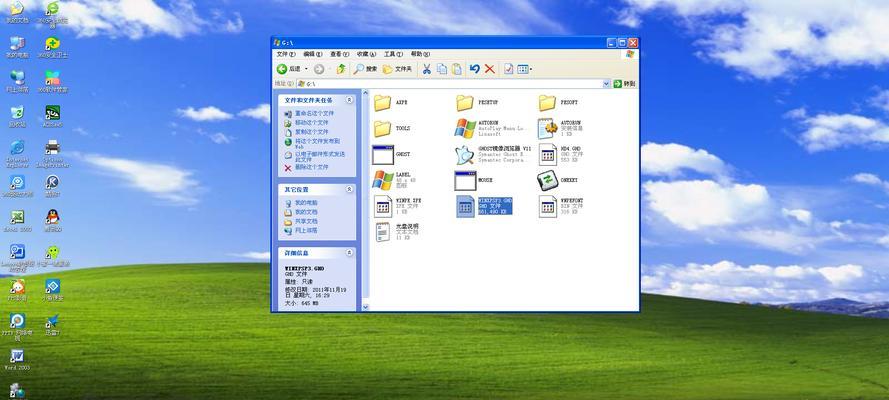Open Properties toolbar icon
889x400 pixels.
509,69
